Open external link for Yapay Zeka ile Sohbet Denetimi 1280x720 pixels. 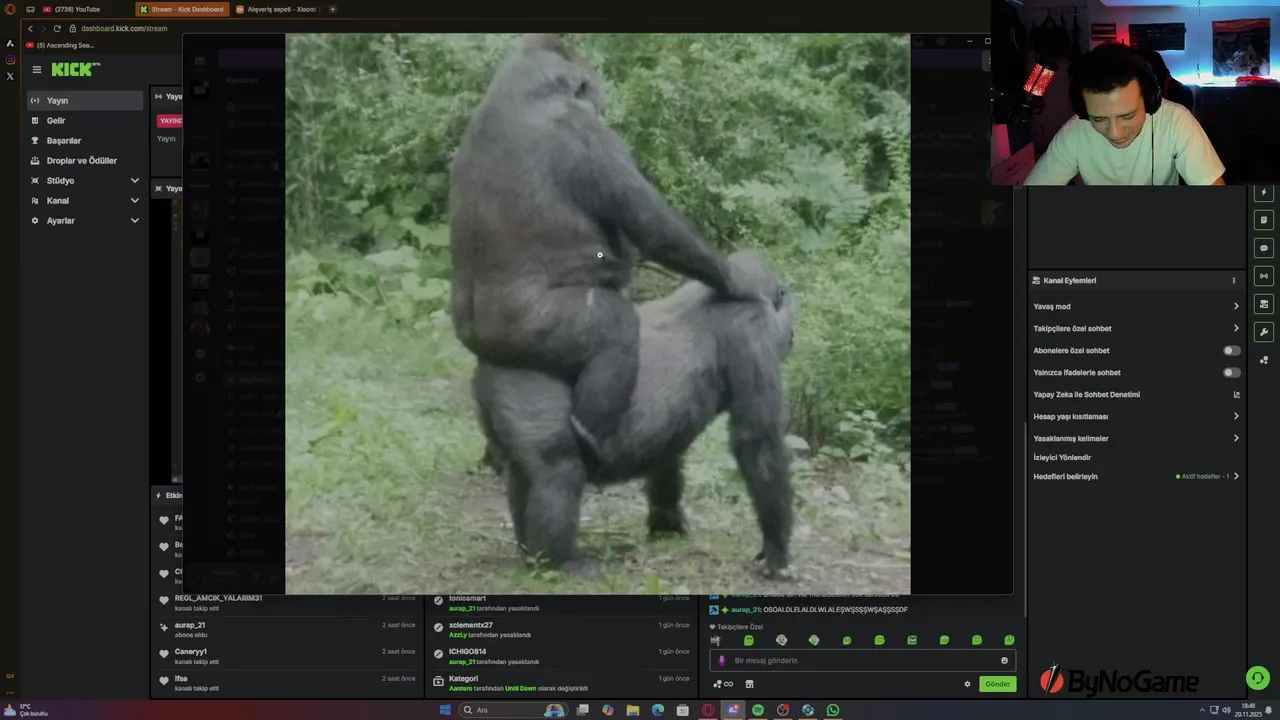(x=1236, y=394)
